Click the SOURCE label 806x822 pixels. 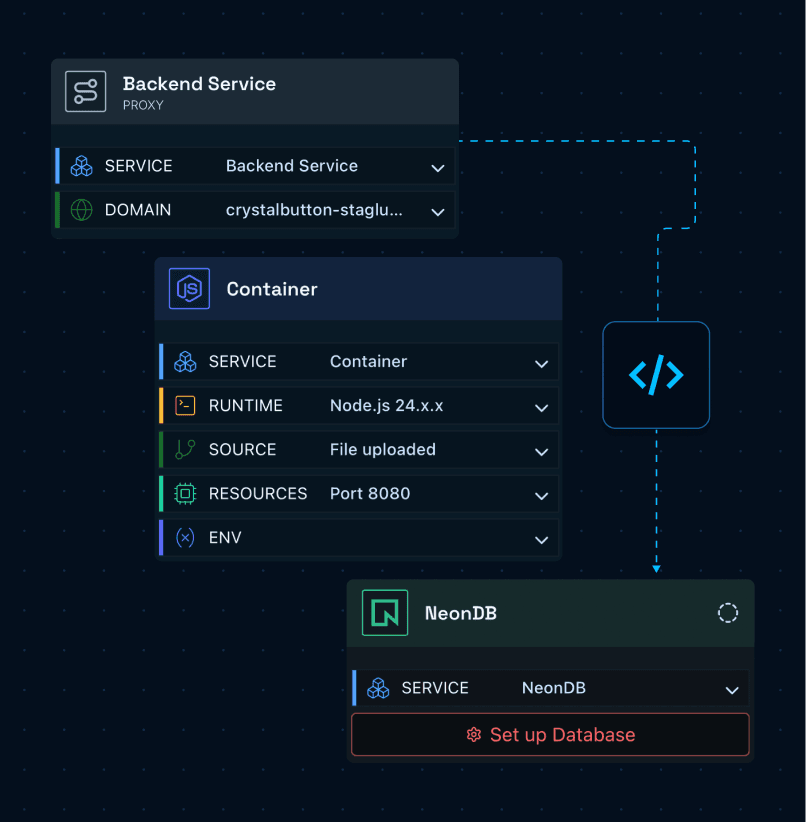pos(242,450)
